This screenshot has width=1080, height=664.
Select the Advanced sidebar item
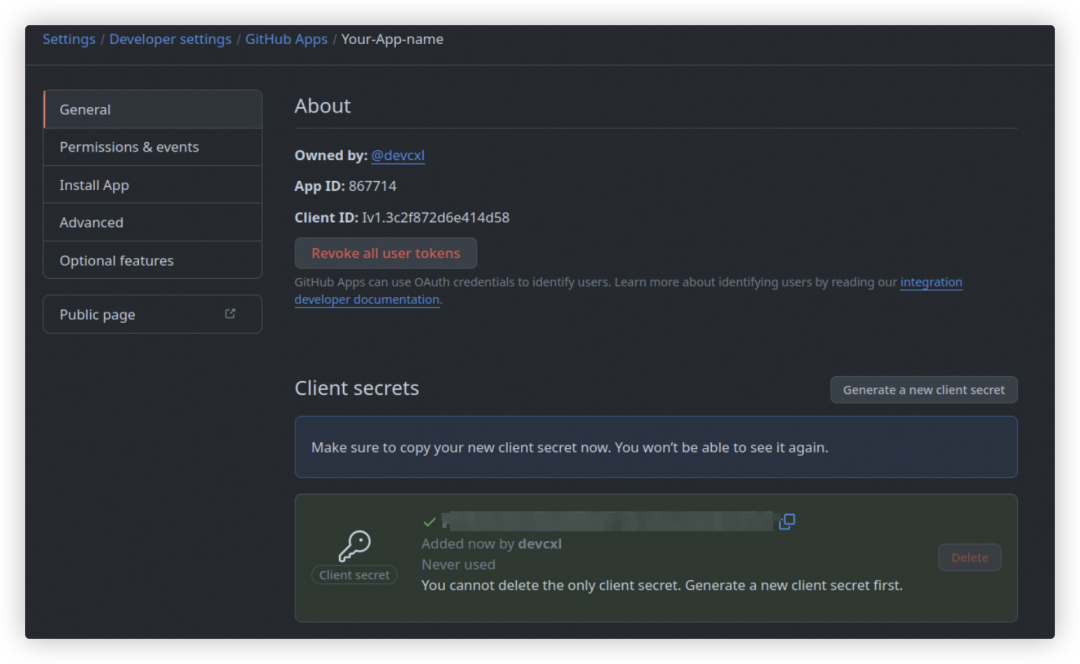tap(153, 222)
